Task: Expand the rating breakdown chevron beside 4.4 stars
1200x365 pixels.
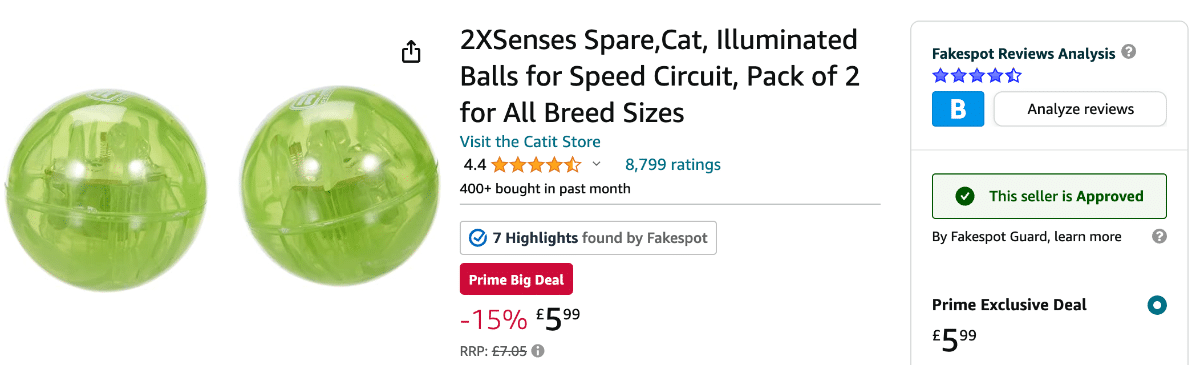Action: (x=597, y=165)
